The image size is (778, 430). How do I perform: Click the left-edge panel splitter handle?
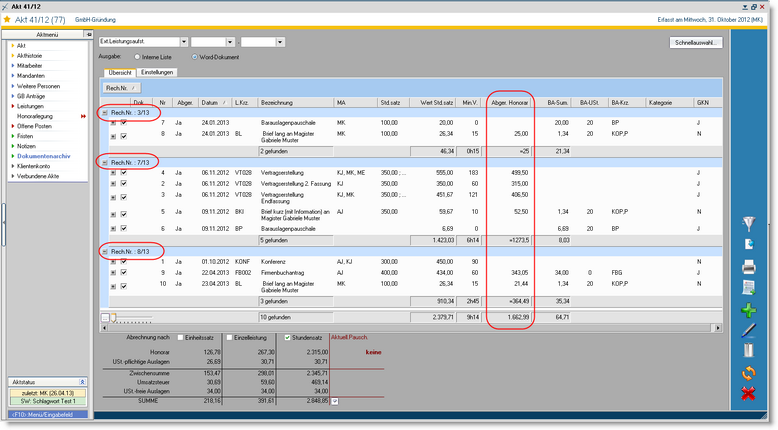[3, 223]
